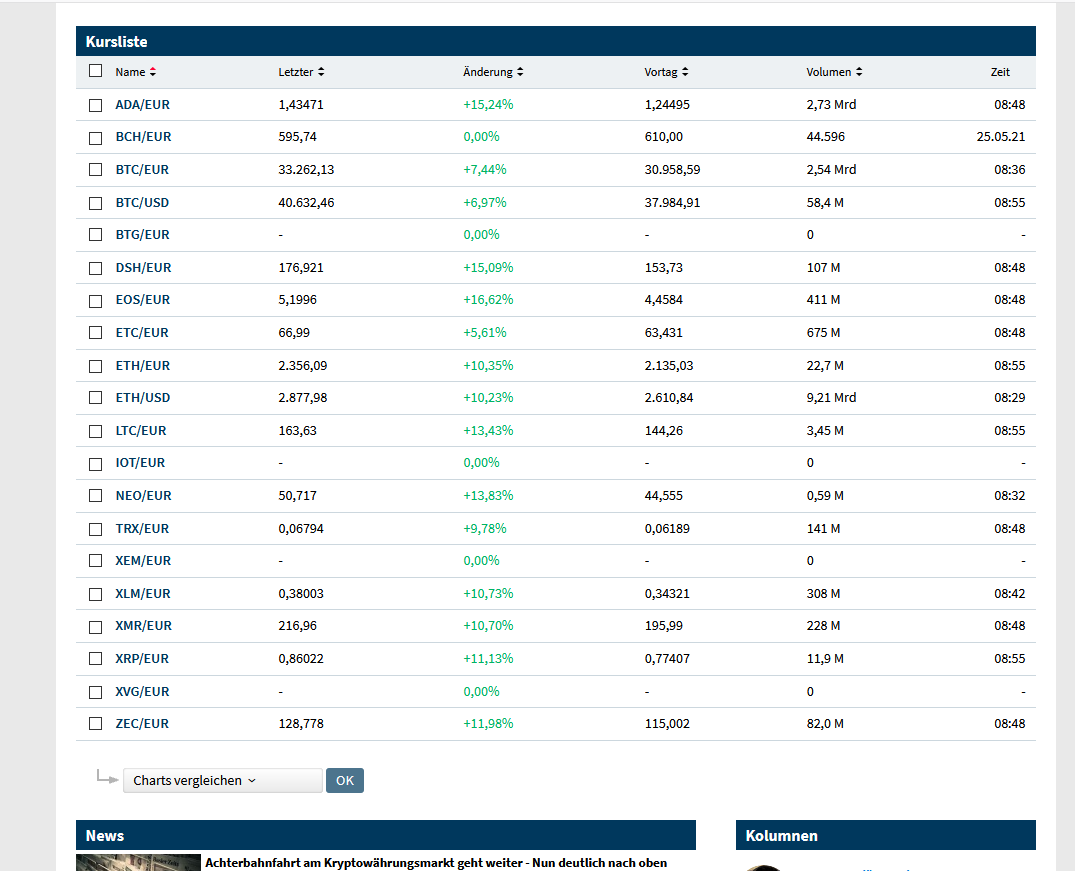Sort by Änderung column arrows
Image resolution: width=1075 pixels, height=871 pixels.
(x=520, y=72)
